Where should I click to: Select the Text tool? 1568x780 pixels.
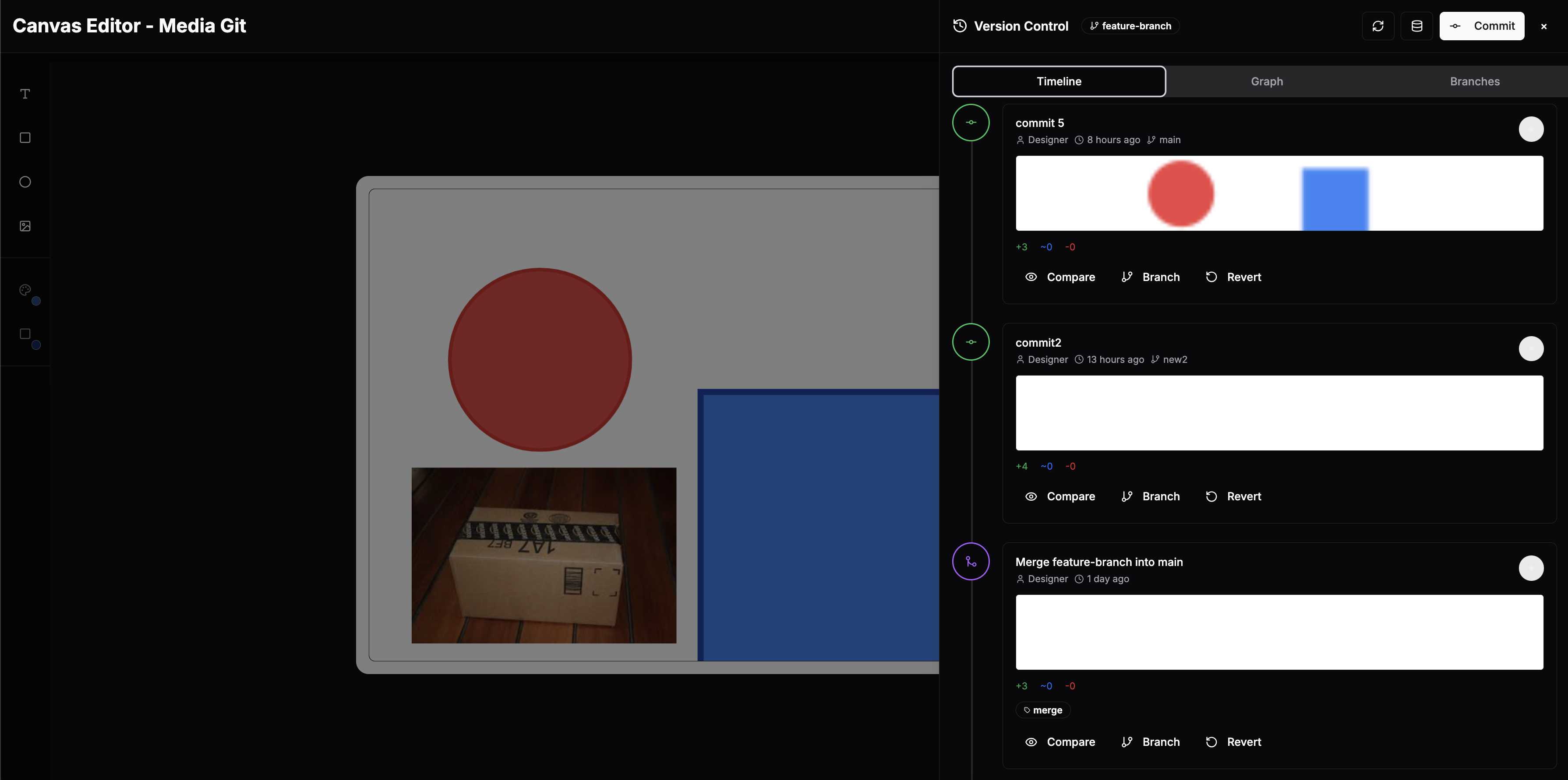(25, 94)
